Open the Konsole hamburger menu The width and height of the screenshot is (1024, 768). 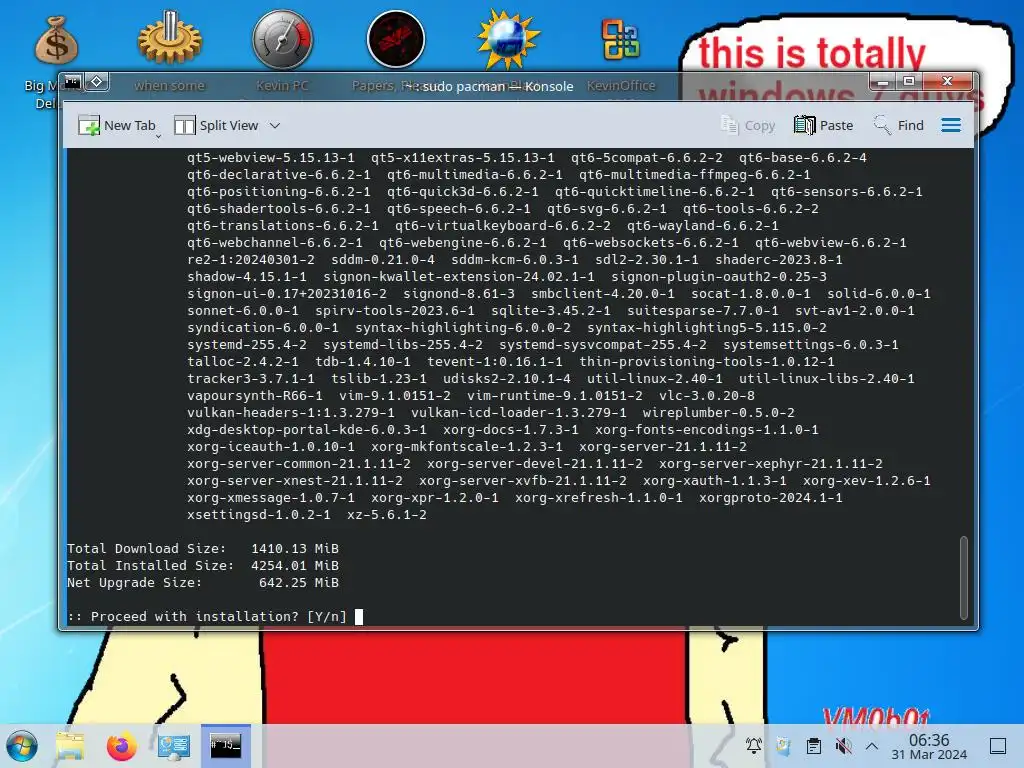951,125
